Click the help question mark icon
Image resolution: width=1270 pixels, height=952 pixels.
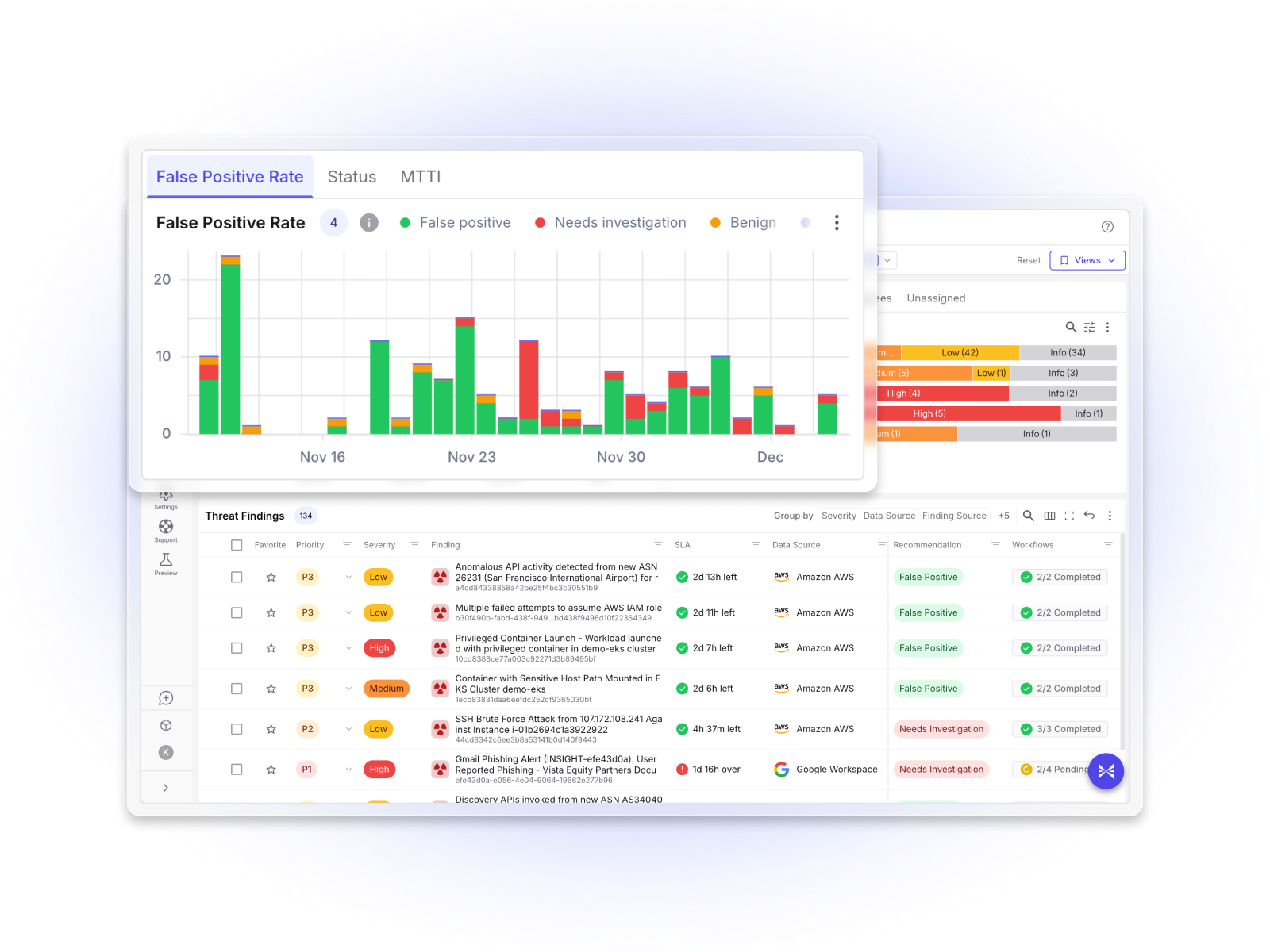click(x=1107, y=227)
